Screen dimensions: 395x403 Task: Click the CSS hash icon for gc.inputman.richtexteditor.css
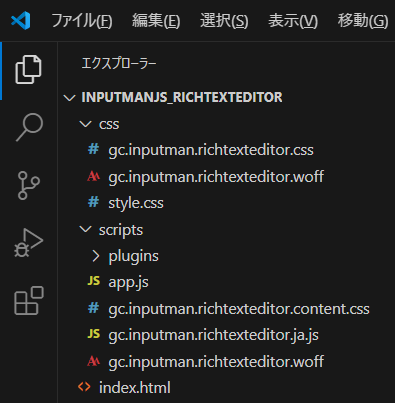pyautogui.click(x=93, y=149)
